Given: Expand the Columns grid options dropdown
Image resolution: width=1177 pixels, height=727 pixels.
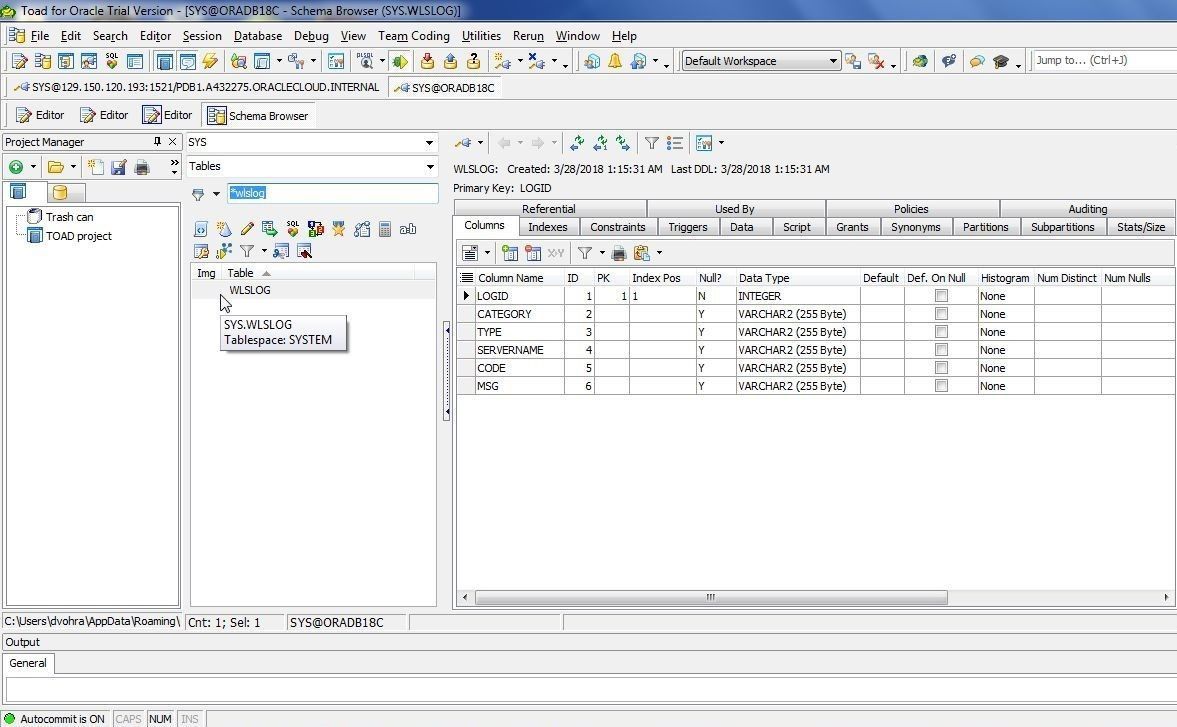Looking at the screenshot, I should tap(487, 253).
